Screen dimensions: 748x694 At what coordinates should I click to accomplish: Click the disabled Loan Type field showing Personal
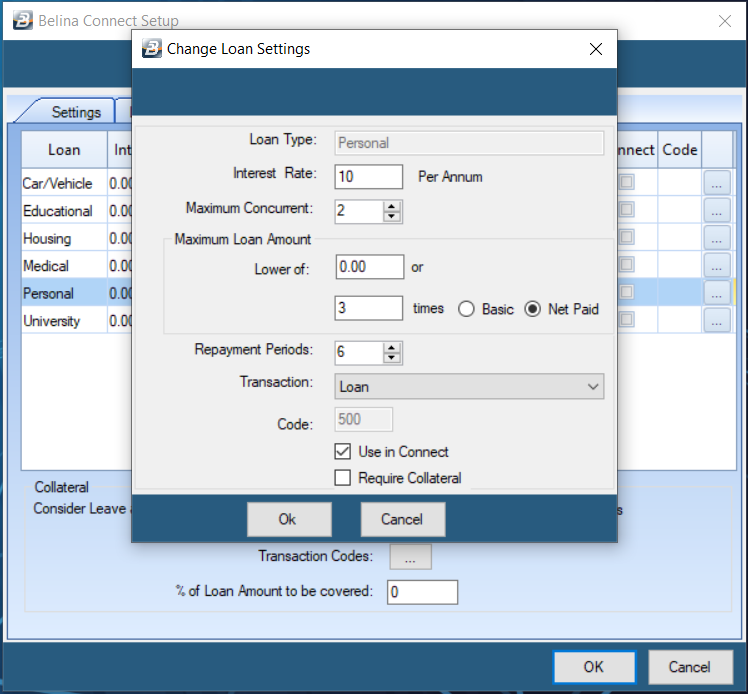[469, 143]
